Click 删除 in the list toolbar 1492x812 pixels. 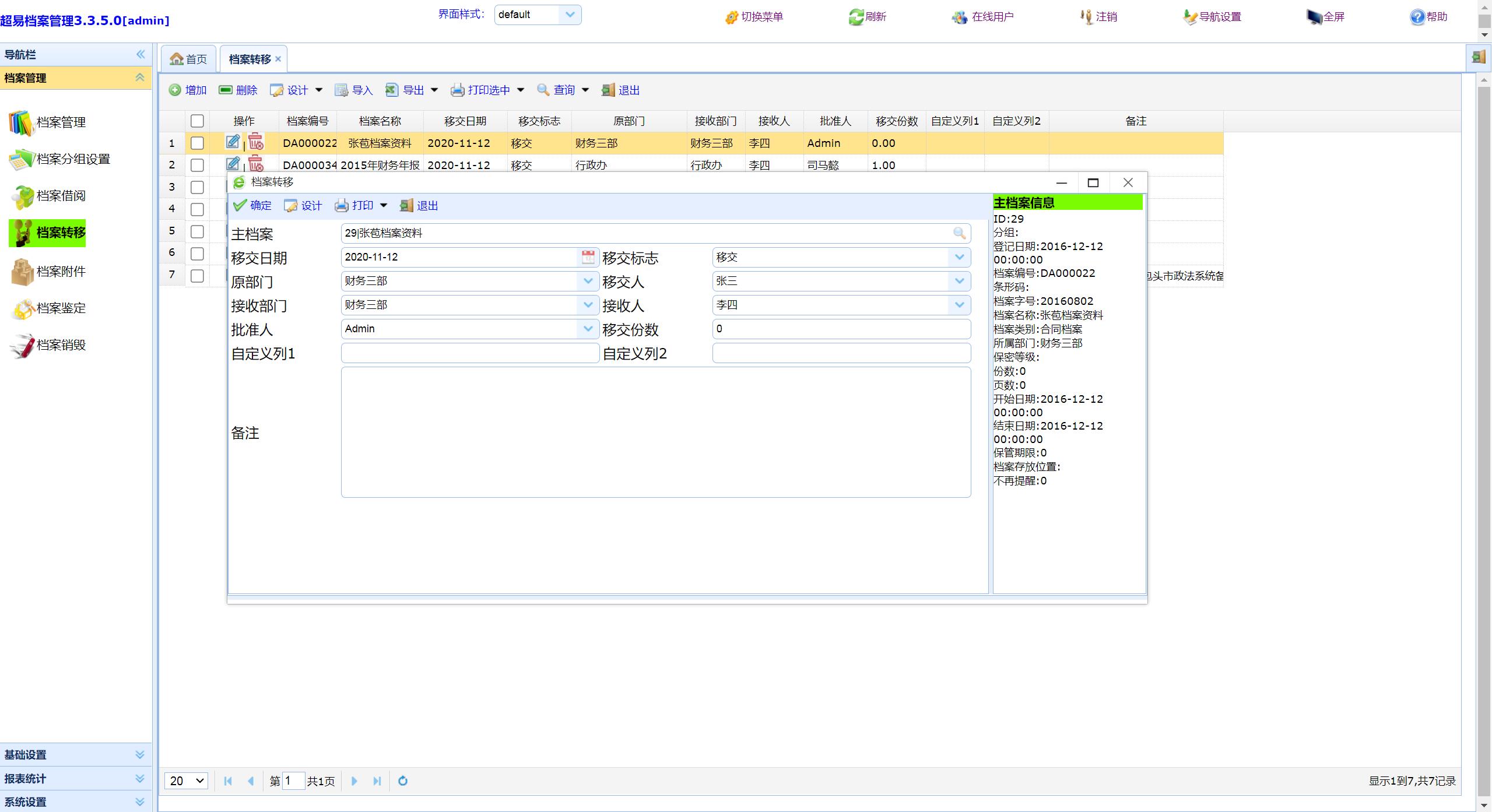pos(238,90)
